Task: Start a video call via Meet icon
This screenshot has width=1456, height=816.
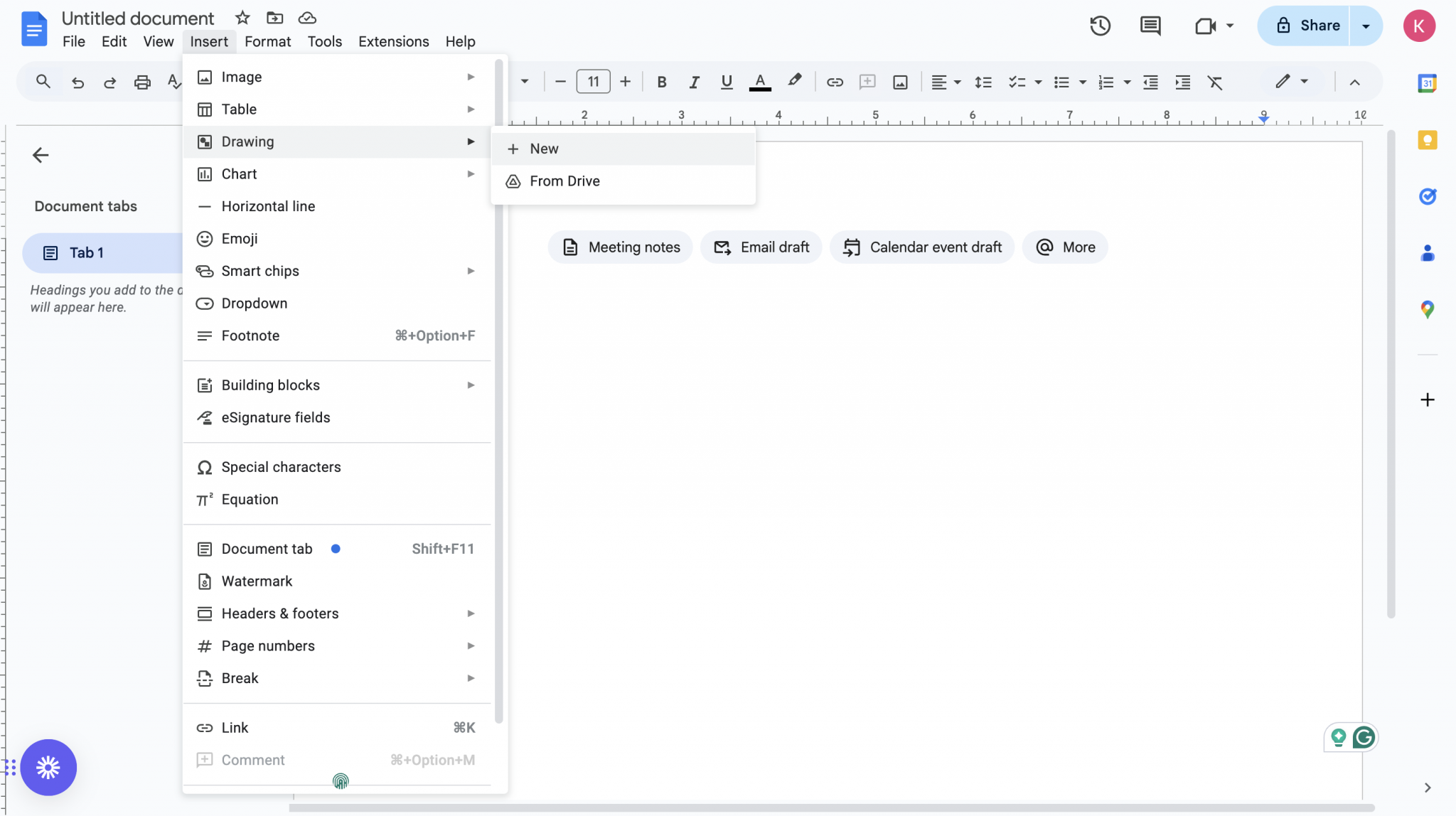Action: pyautogui.click(x=1204, y=26)
